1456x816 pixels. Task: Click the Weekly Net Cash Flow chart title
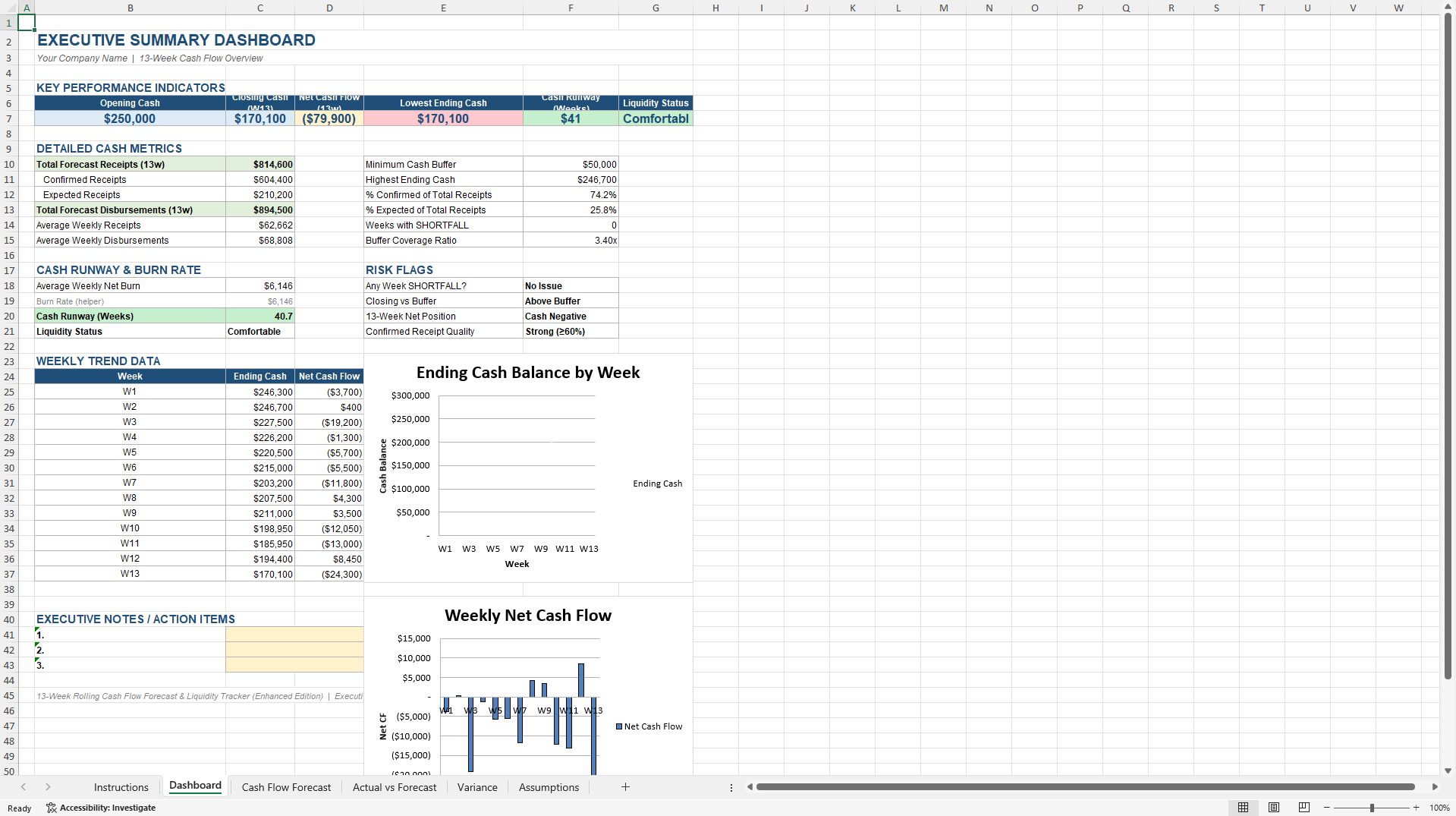click(x=528, y=616)
